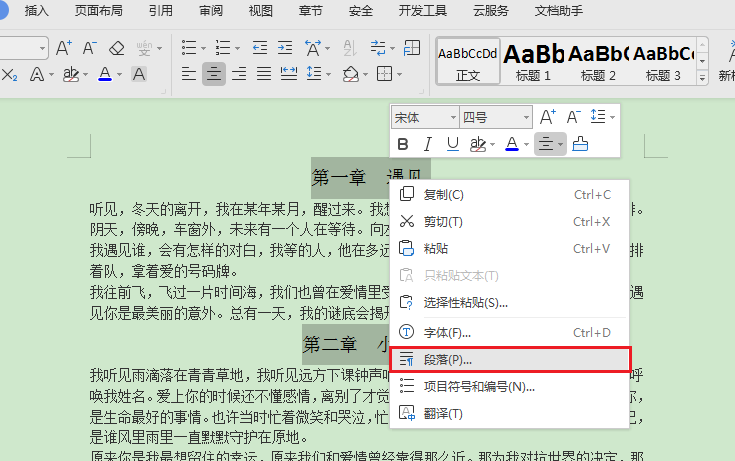Select the 审阅 ribbon tab

pyautogui.click(x=210, y=10)
